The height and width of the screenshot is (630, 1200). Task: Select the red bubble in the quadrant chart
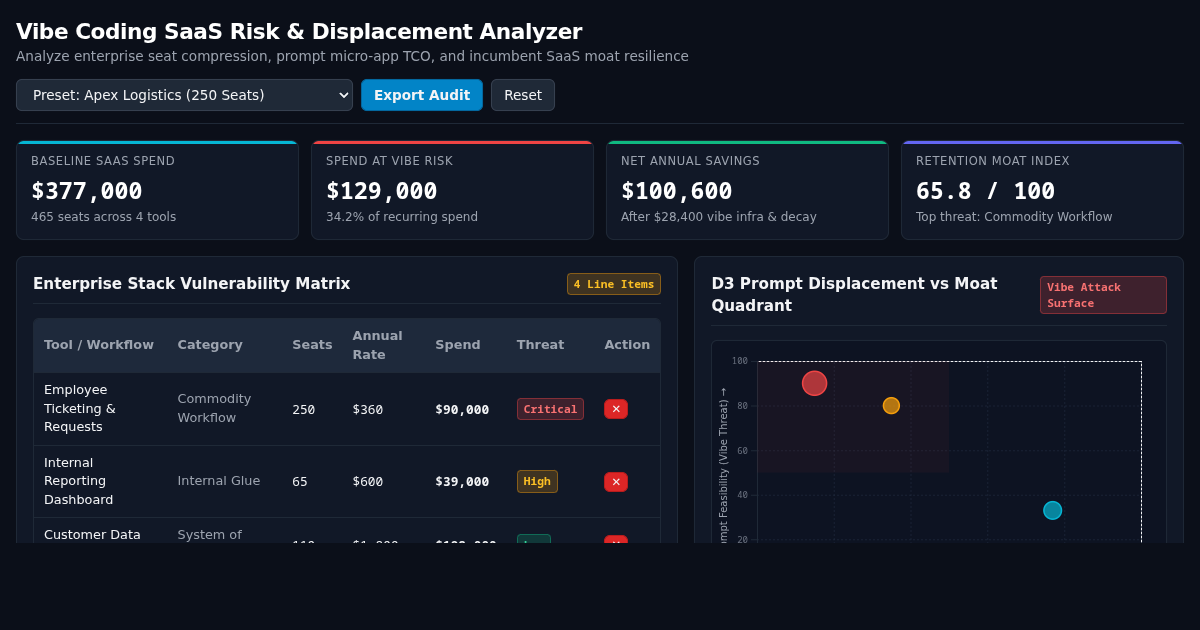[x=815, y=383]
